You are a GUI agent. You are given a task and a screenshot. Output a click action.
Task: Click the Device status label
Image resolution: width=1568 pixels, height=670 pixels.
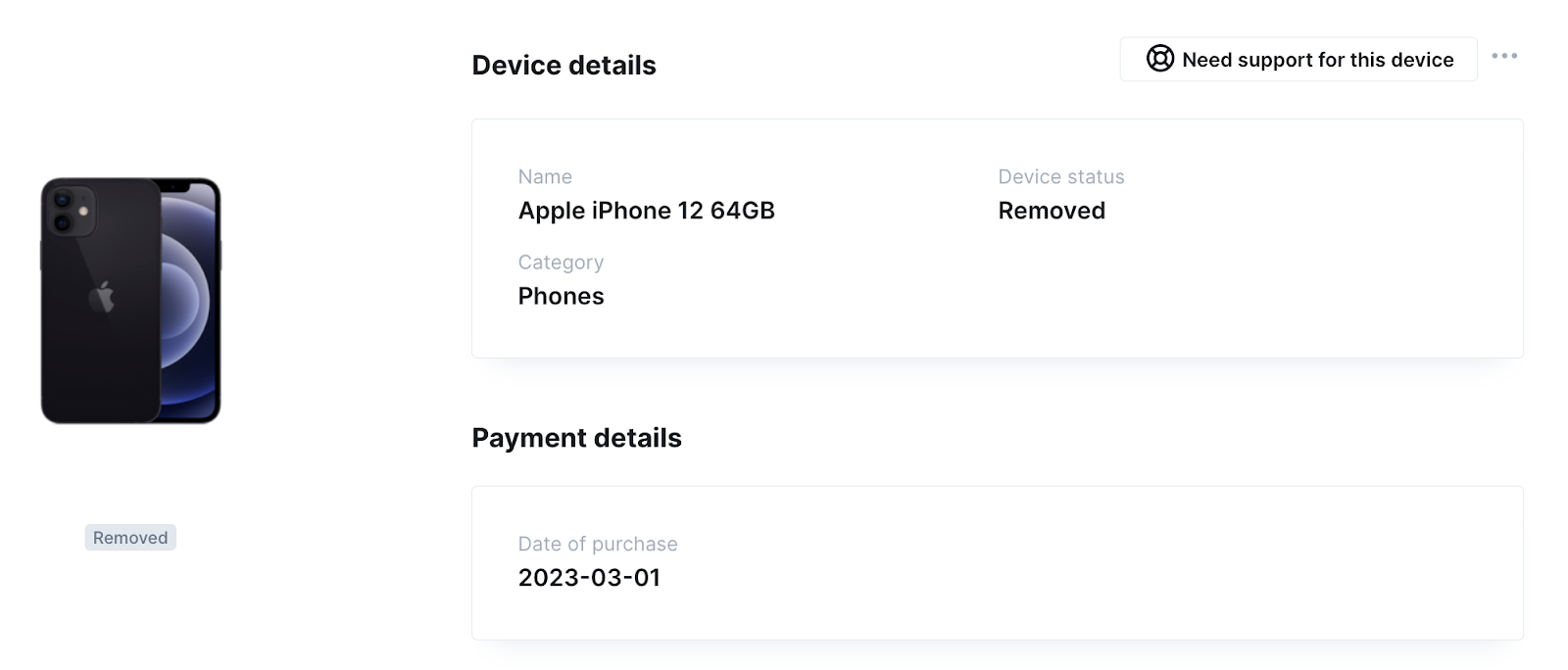(x=1061, y=176)
